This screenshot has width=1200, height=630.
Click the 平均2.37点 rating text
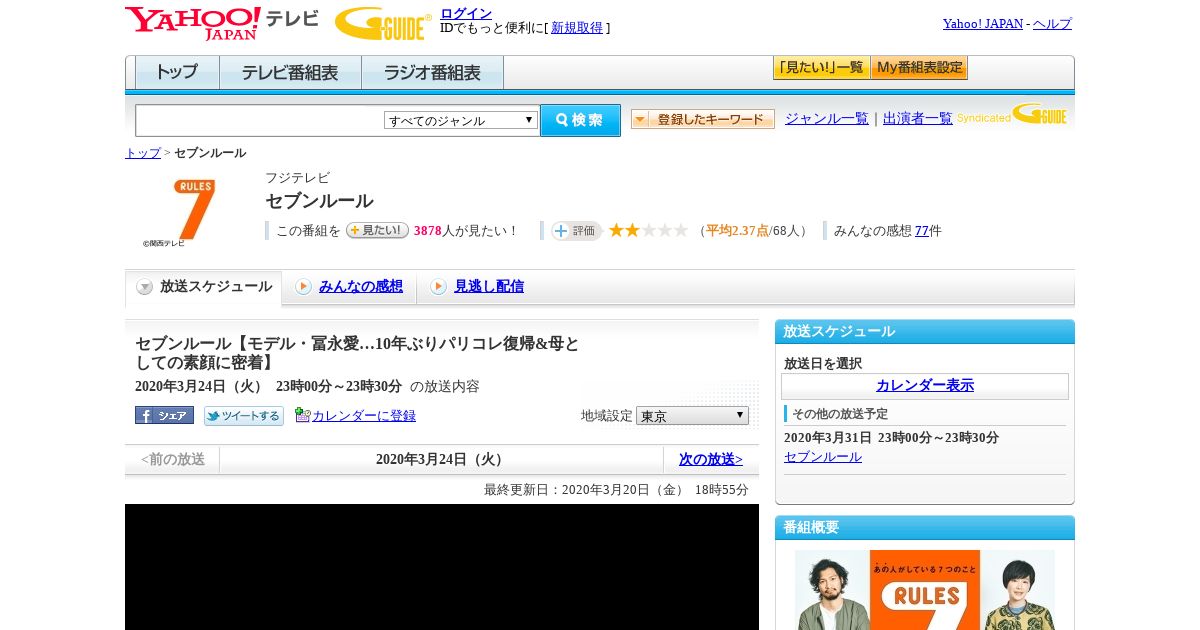tap(737, 231)
